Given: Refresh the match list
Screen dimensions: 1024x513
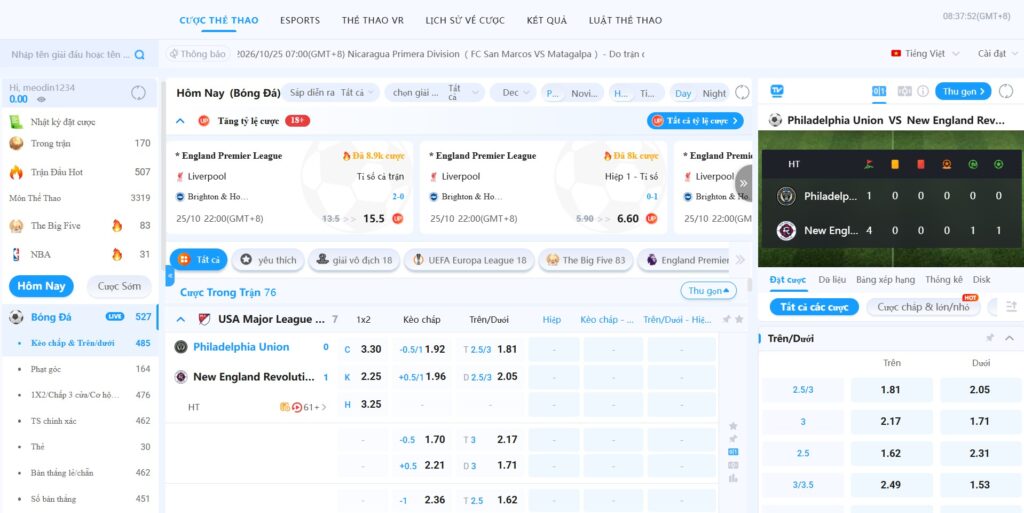Looking at the screenshot, I should (x=742, y=93).
